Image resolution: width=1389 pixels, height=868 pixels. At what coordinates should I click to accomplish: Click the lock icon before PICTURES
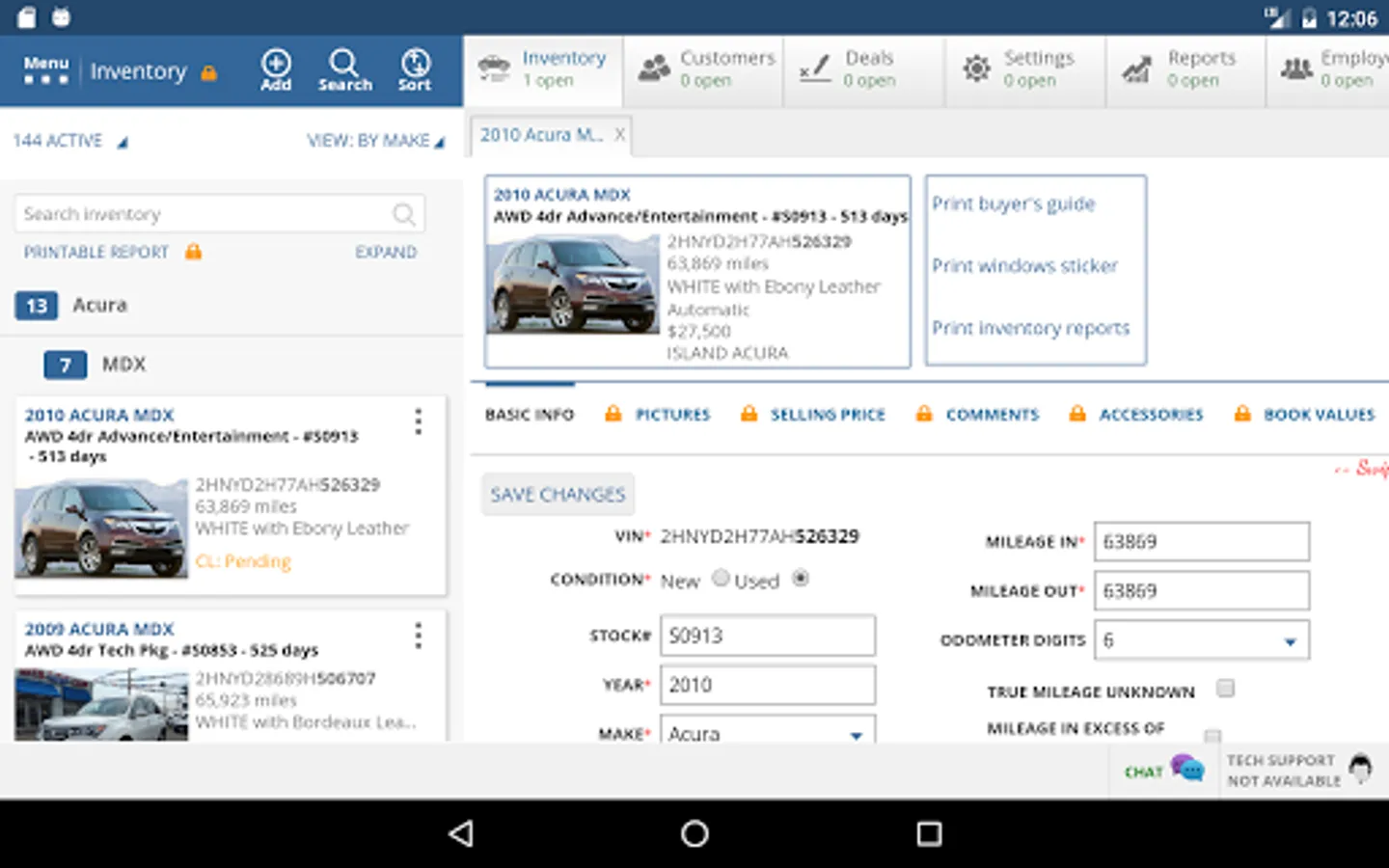tap(613, 414)
